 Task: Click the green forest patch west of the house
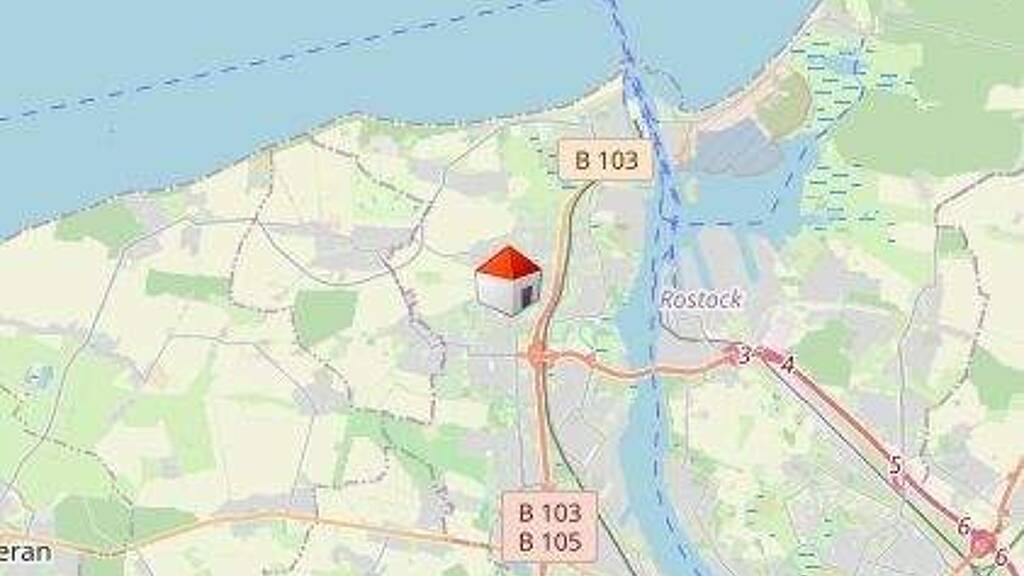click(x=325, y=317)
